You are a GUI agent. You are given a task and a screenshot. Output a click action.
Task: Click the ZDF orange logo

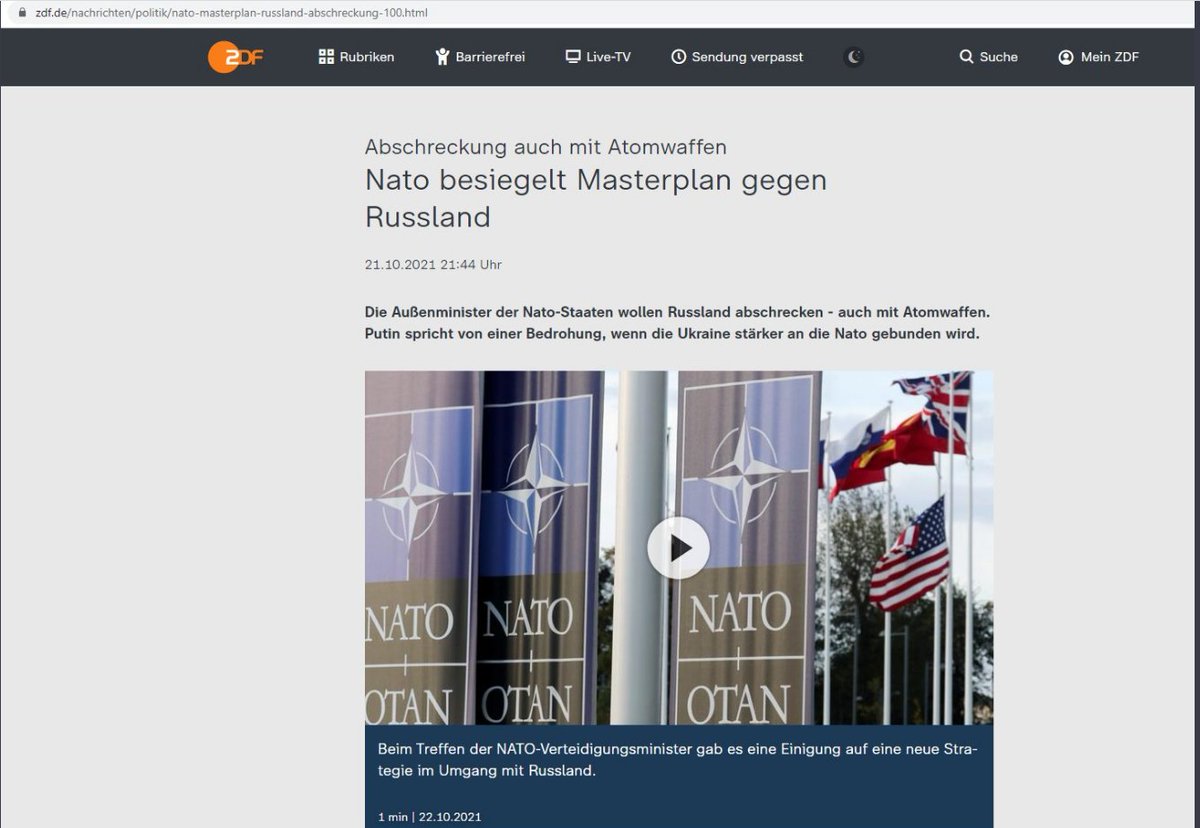coord(235,57)
